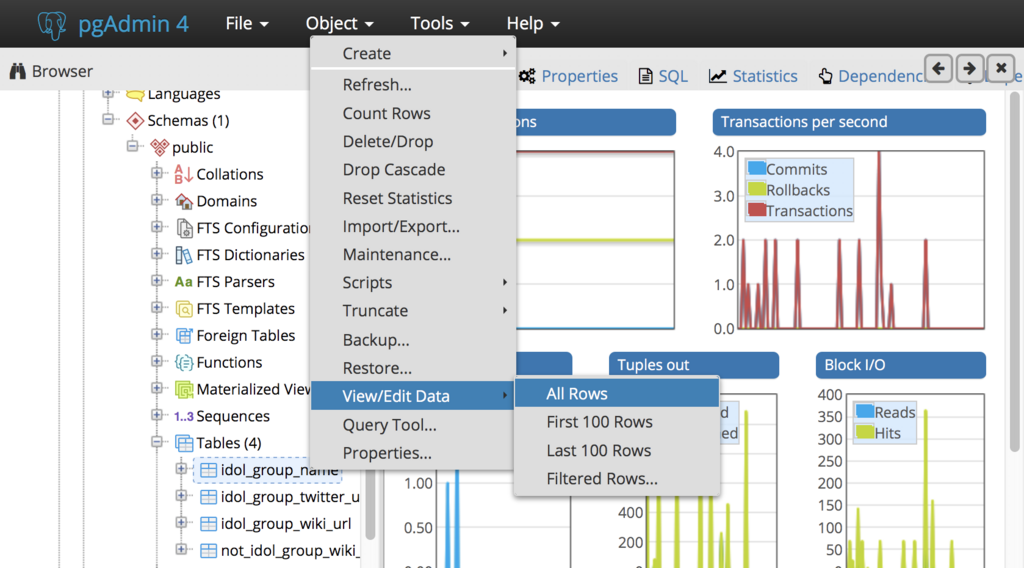Open the Create submenu
This screenshot has height=568, width=1024.
tap(413, 54)
